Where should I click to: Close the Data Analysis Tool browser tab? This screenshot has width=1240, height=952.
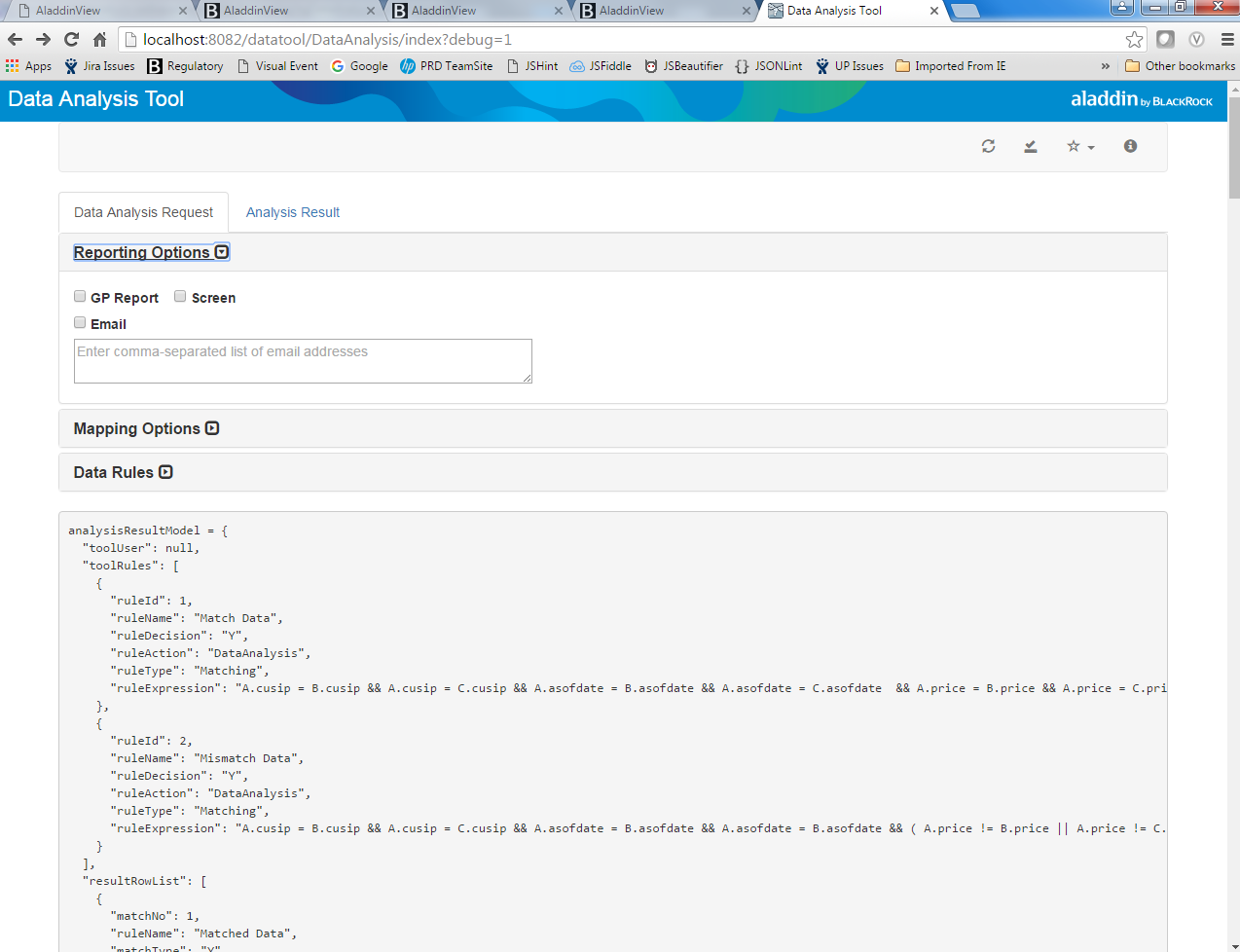point(934,11)
